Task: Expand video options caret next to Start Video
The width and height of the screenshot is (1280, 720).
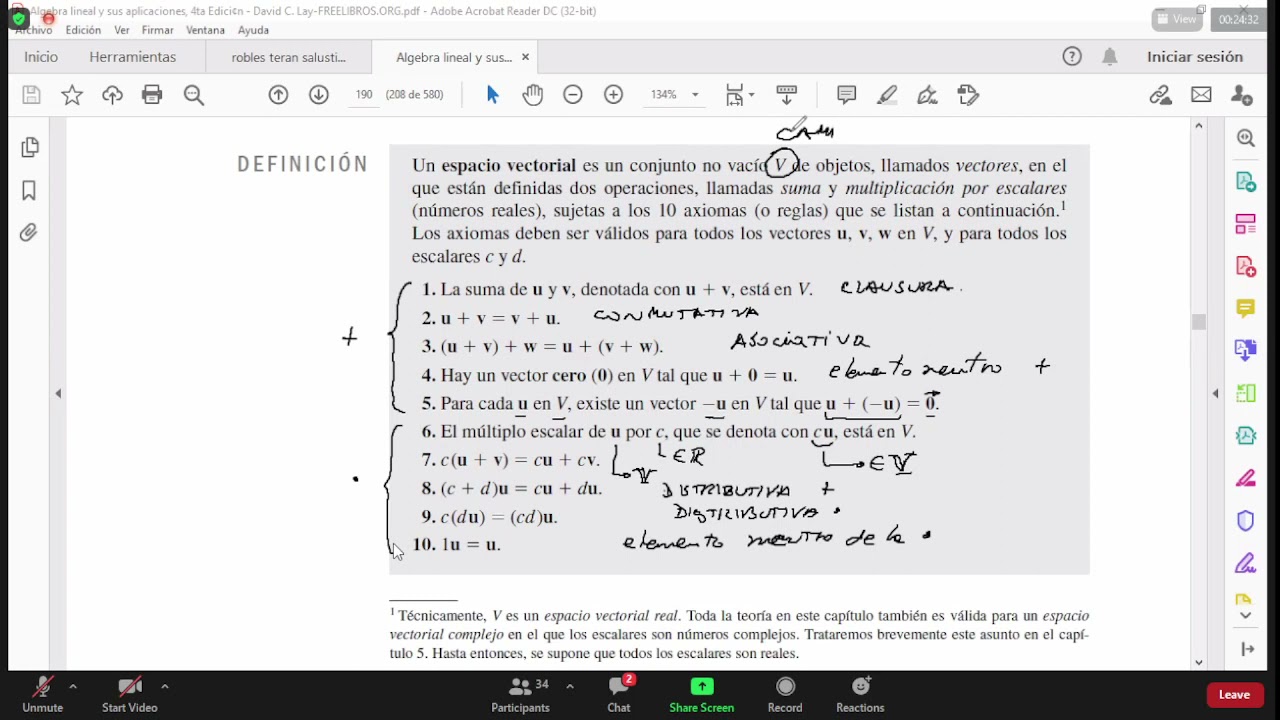Action: [165, 686]
